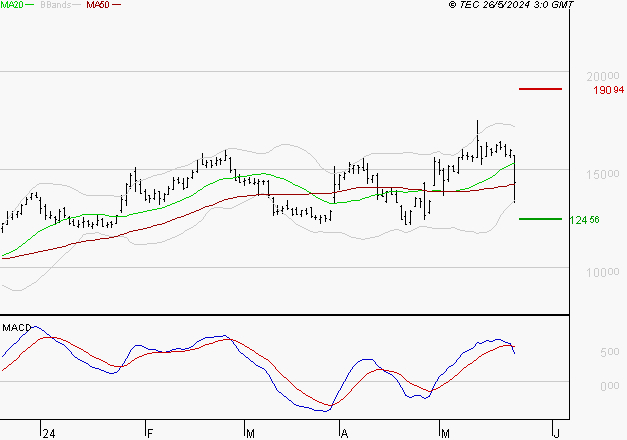Click the green 124.56 support value
Viewport: 627px width, 440px height.
point(584,220)
